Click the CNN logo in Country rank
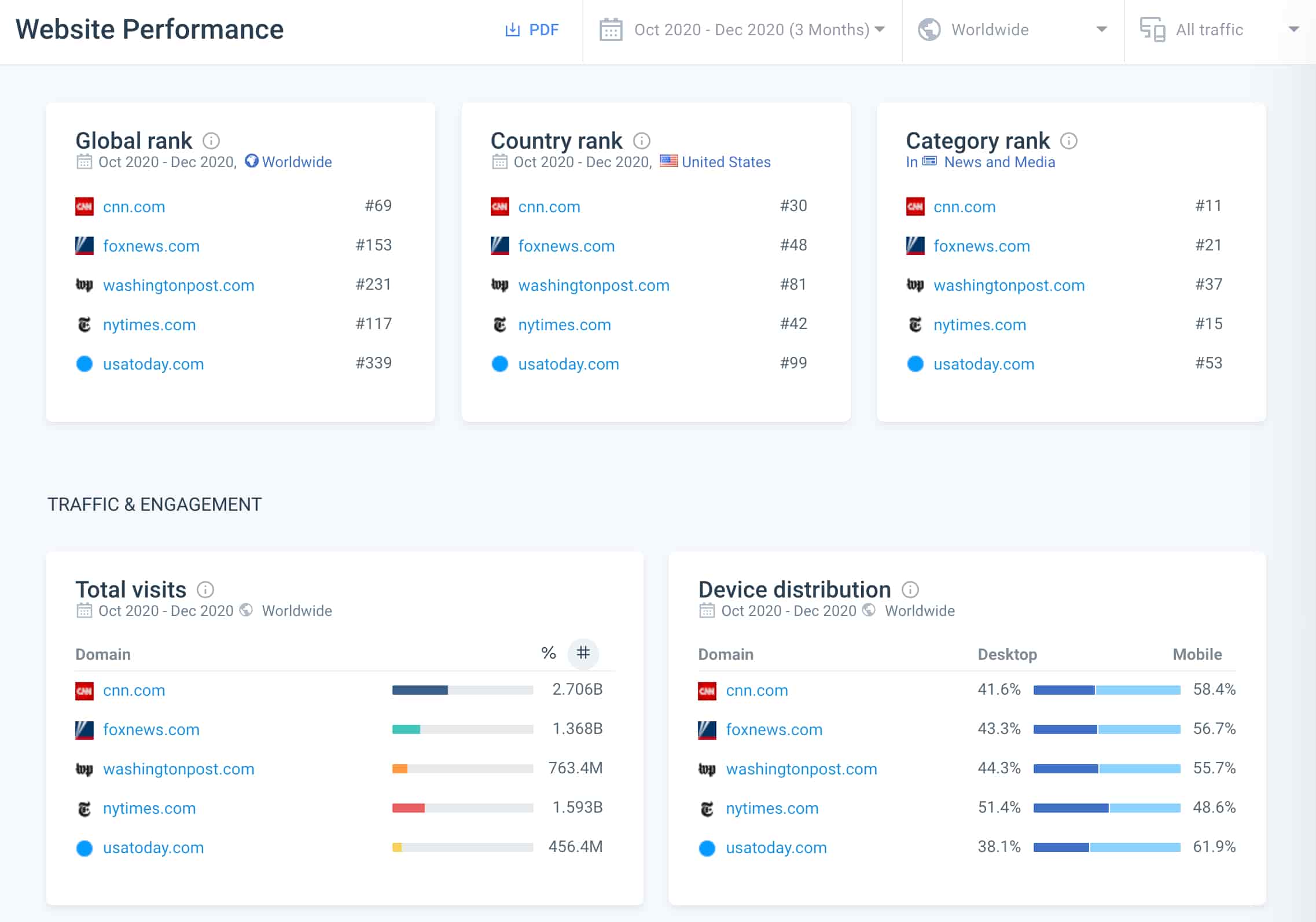 pos(500,206)
